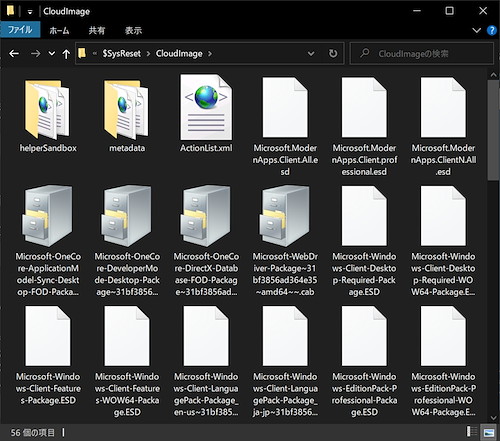Screen dimensions: 500x441
Task: Open the helperSandbox folder icon
Action: tap(48, 109)
